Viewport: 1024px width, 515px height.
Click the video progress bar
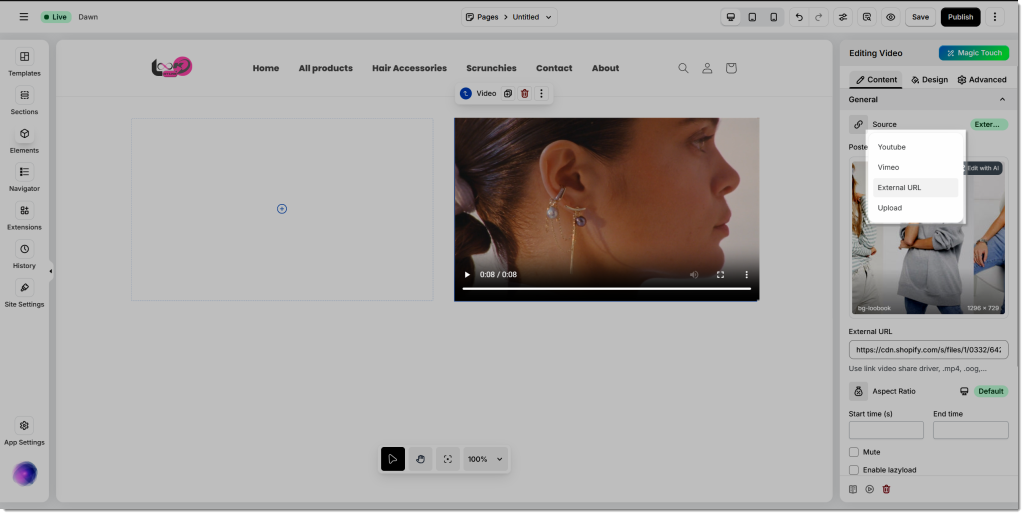(606, 288)
